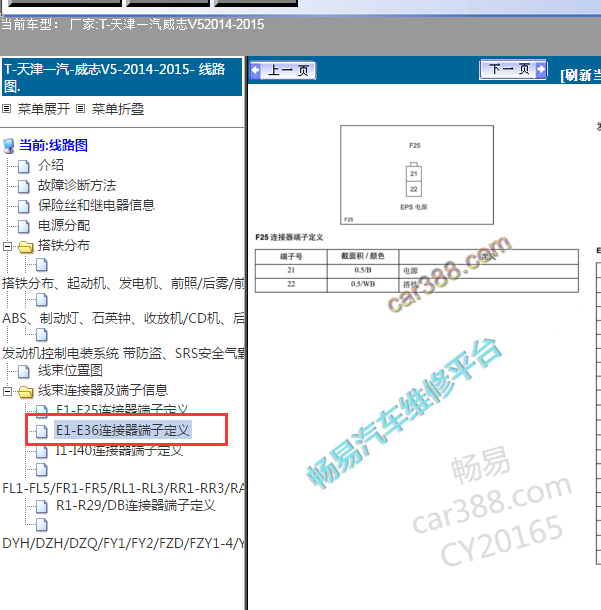The height and width of the screenshot is (610, 601).
Task: Open F1-F25连接器端子定义 entry
Action: click(x=122, y=408)
